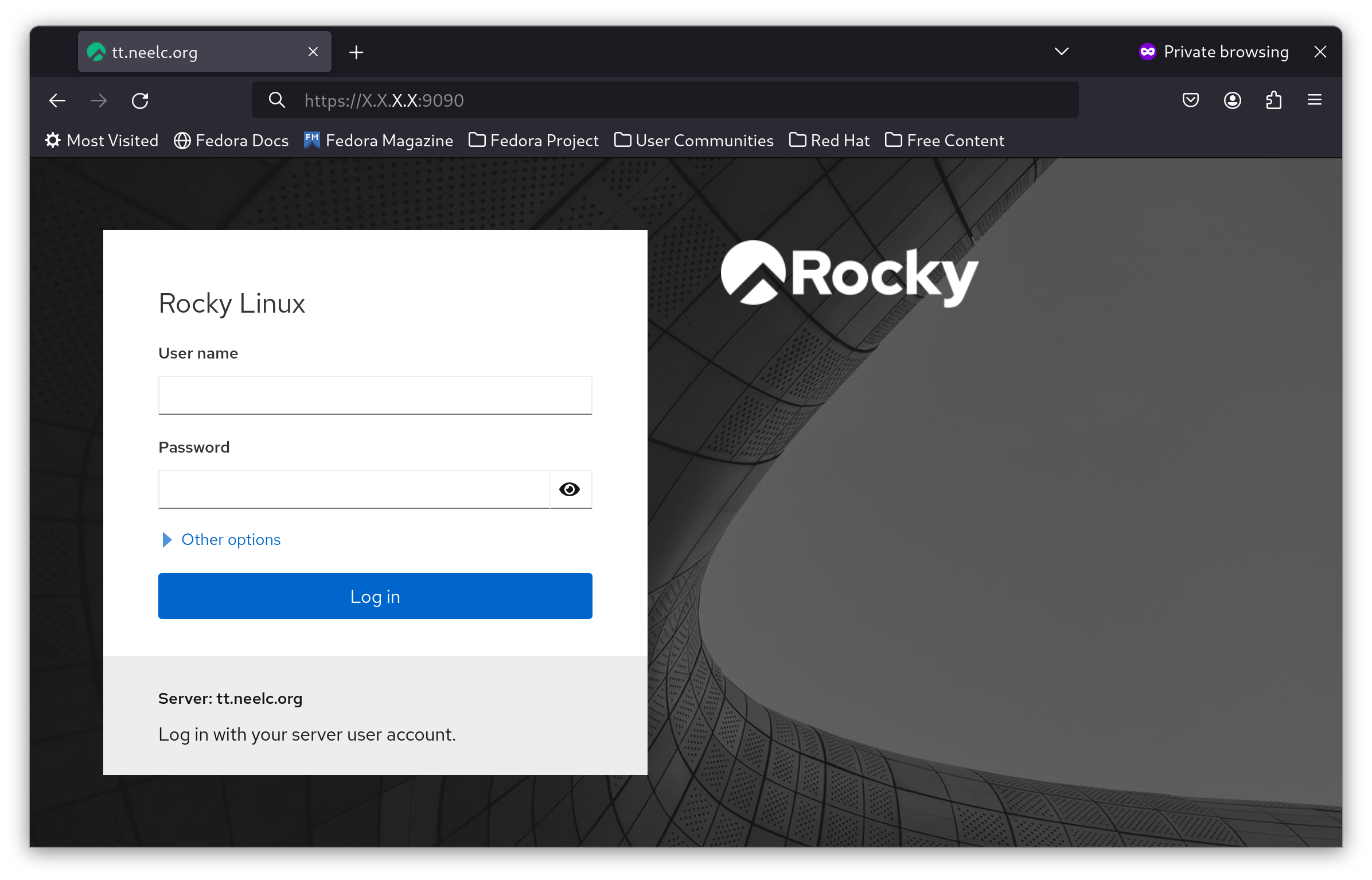1372x880 pixels.
Task: Click inside the User name field
Action: (375, 395)
